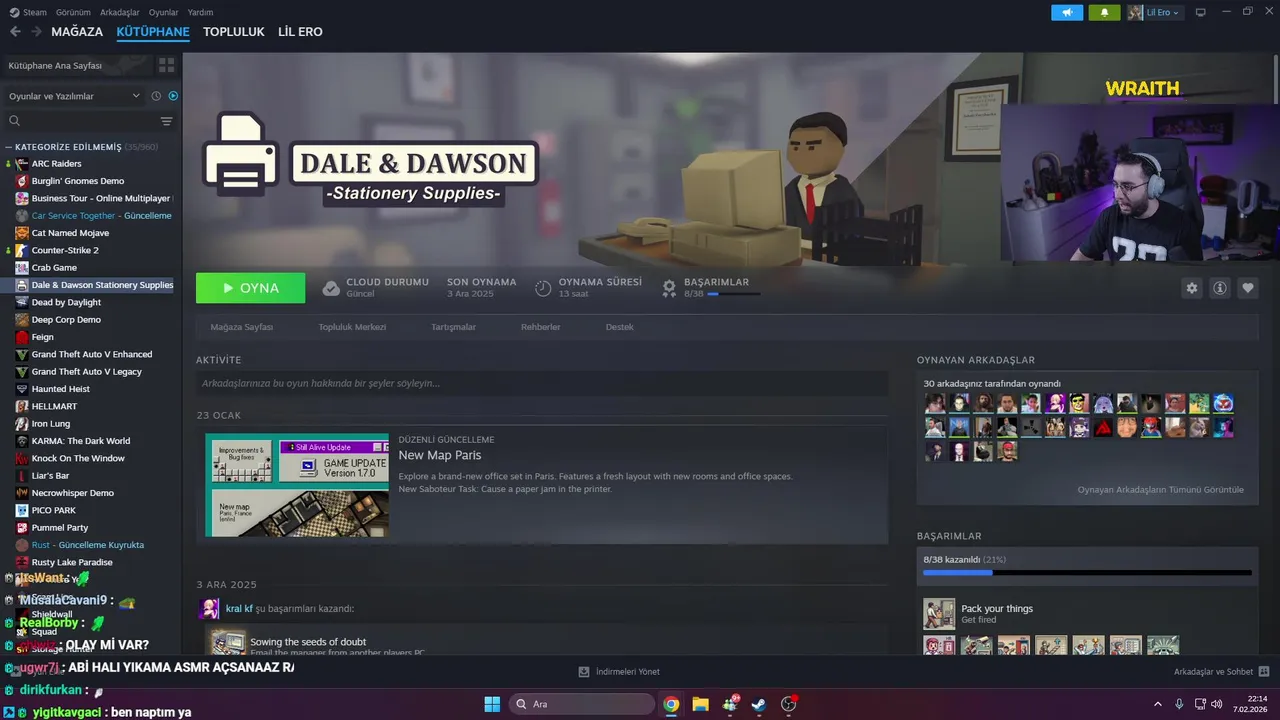The width and height of the screenshot is (1280, 720).
Task: Click the back navigation arrow
Action: pos(15,31)
